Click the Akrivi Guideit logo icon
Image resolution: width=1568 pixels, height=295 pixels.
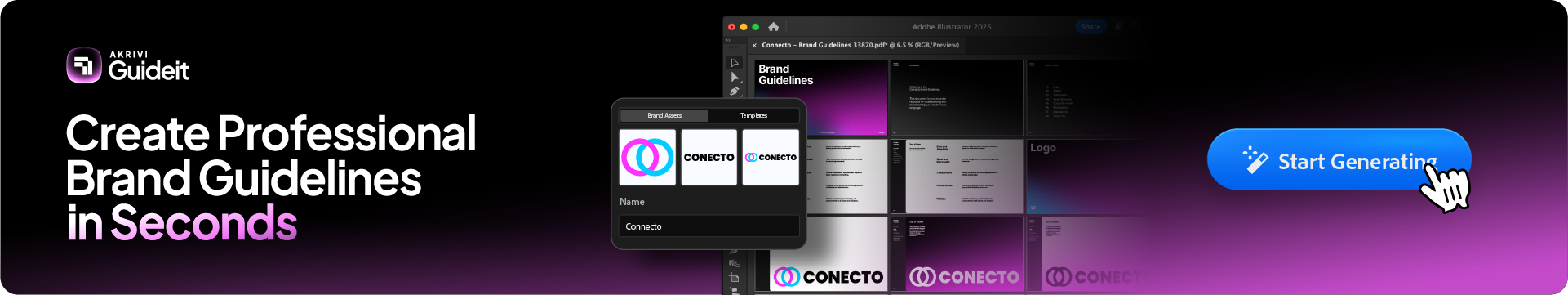coord(84,65)
